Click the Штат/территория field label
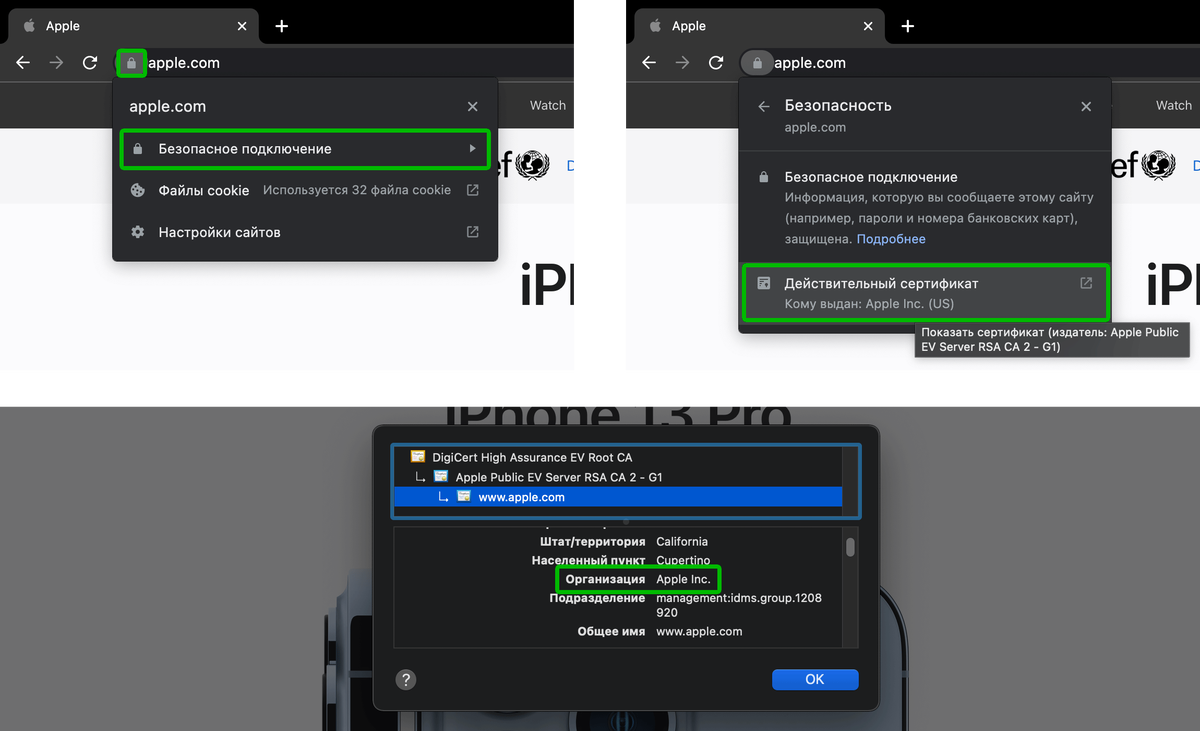Viewport: 1200px width, 731px height. coord(592,541)
